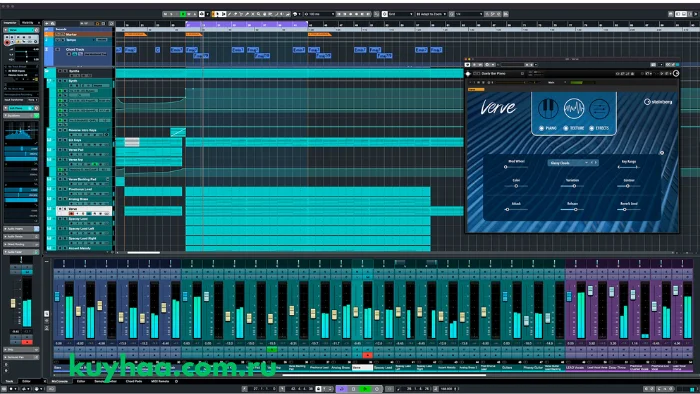Toggle the purple Cycle button in transport
Image resolution: width=700 pixels, height=394 pixels.
[342, 389]
